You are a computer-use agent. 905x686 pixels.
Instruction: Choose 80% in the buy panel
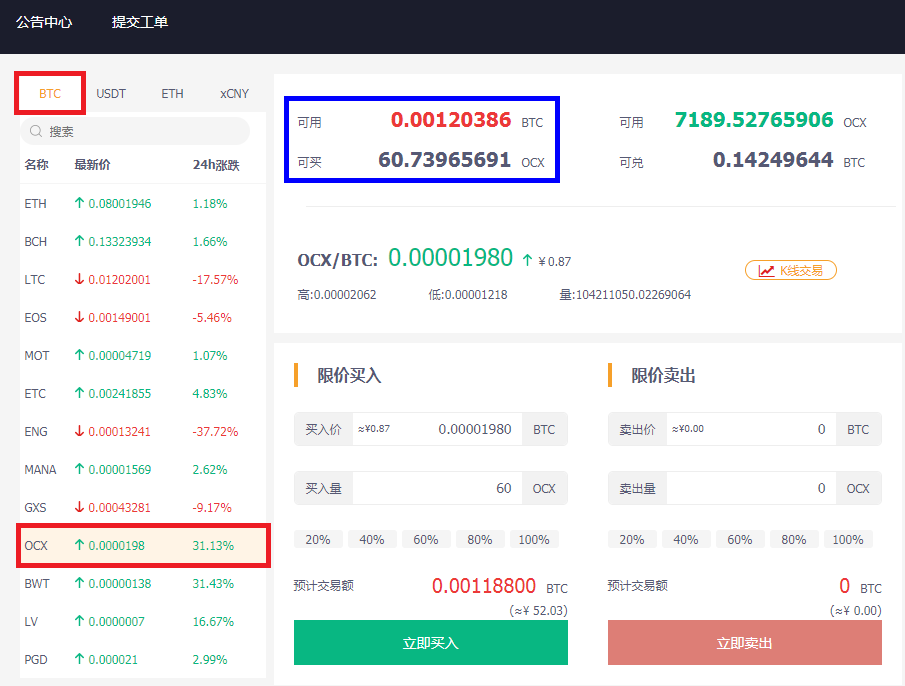pyautogui.click(x=480, y=539)
